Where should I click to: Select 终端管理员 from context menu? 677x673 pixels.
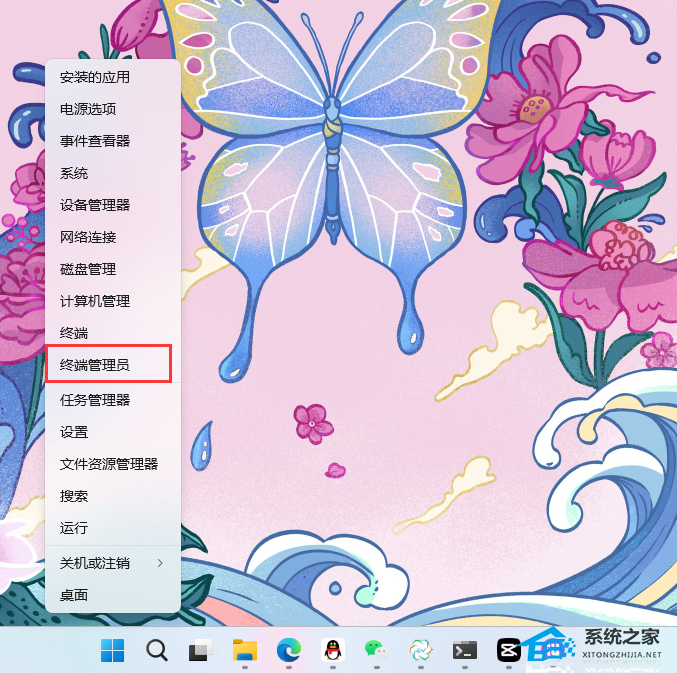click(95, 366)
